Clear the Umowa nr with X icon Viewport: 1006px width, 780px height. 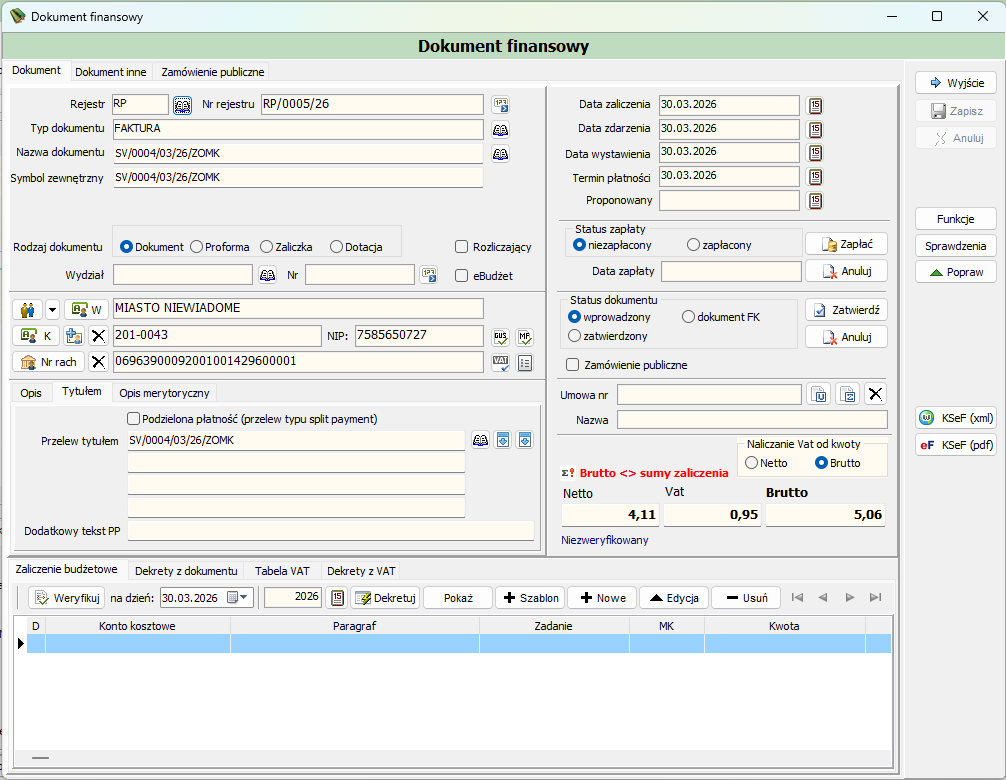pos(875,394)
